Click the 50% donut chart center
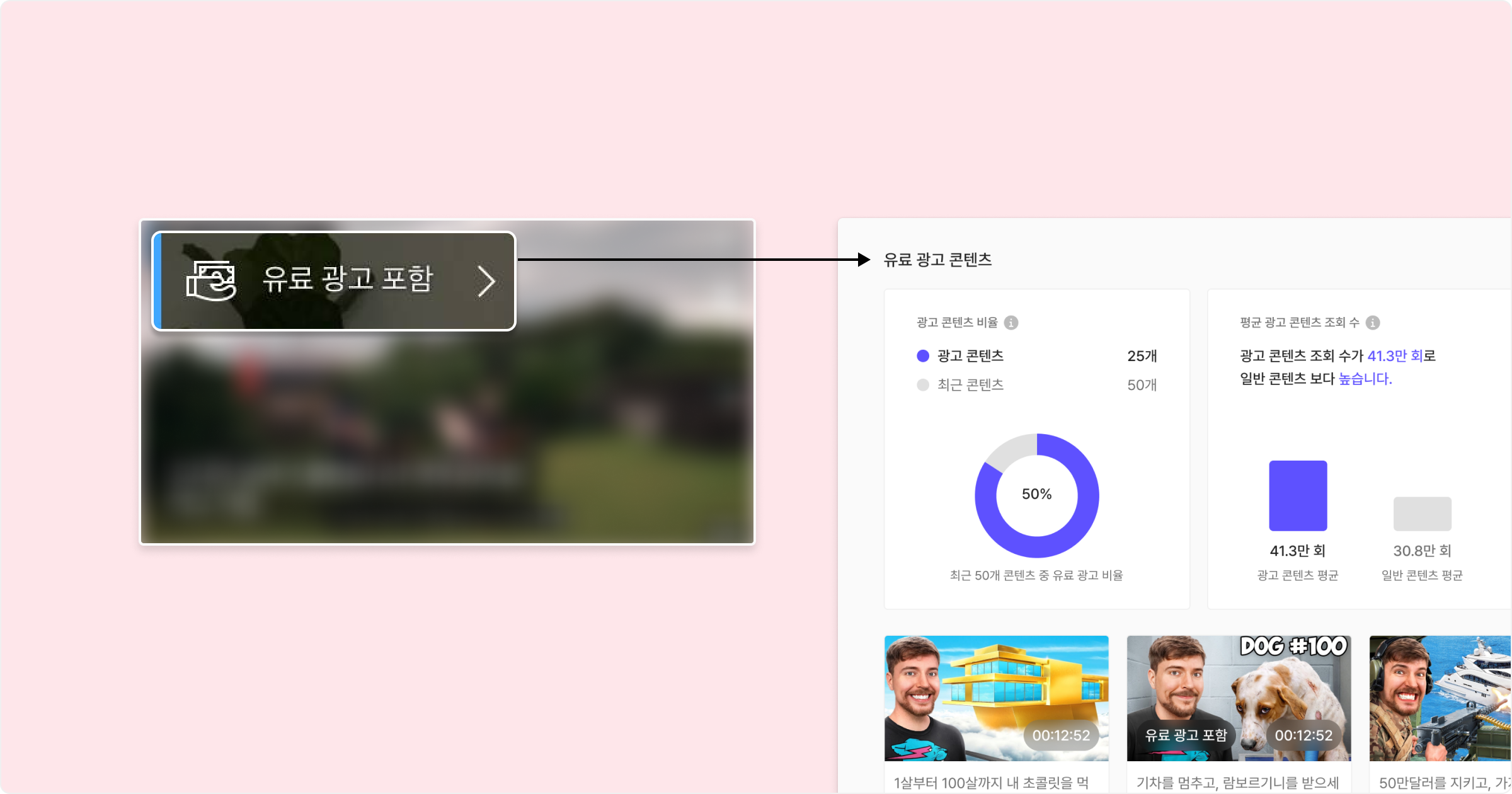This screenshot has width=1512, height=794. (1036, 495)
